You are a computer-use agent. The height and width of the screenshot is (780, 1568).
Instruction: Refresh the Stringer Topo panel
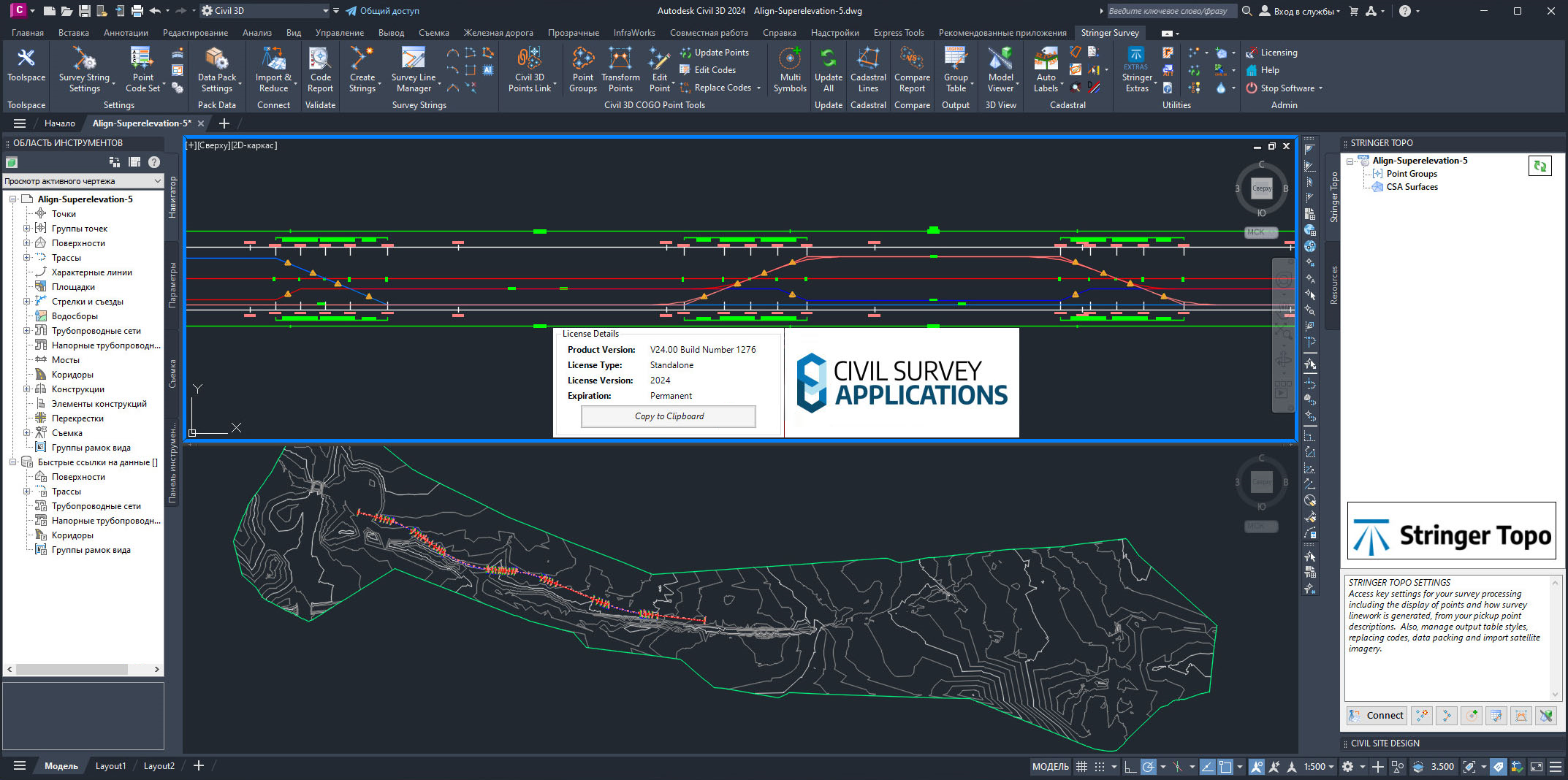1540,166
